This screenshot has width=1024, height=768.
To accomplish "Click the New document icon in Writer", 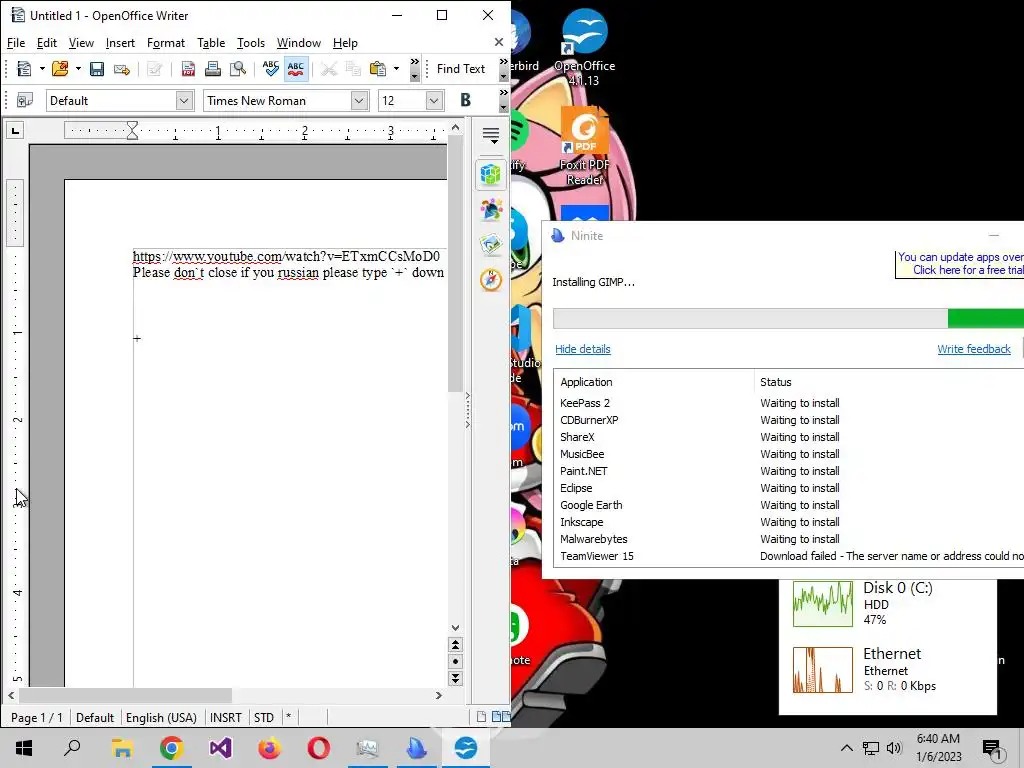I will coord(24,69).
